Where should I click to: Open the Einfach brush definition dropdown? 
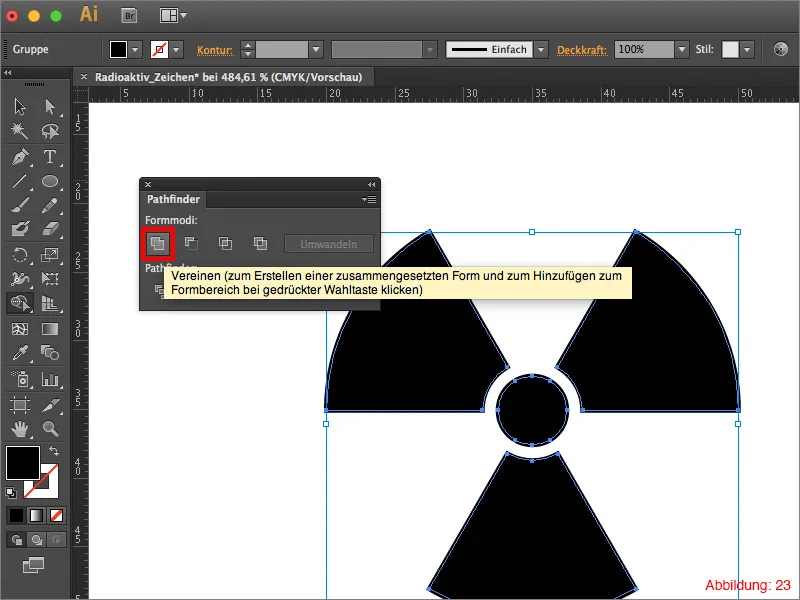(541, 49)
